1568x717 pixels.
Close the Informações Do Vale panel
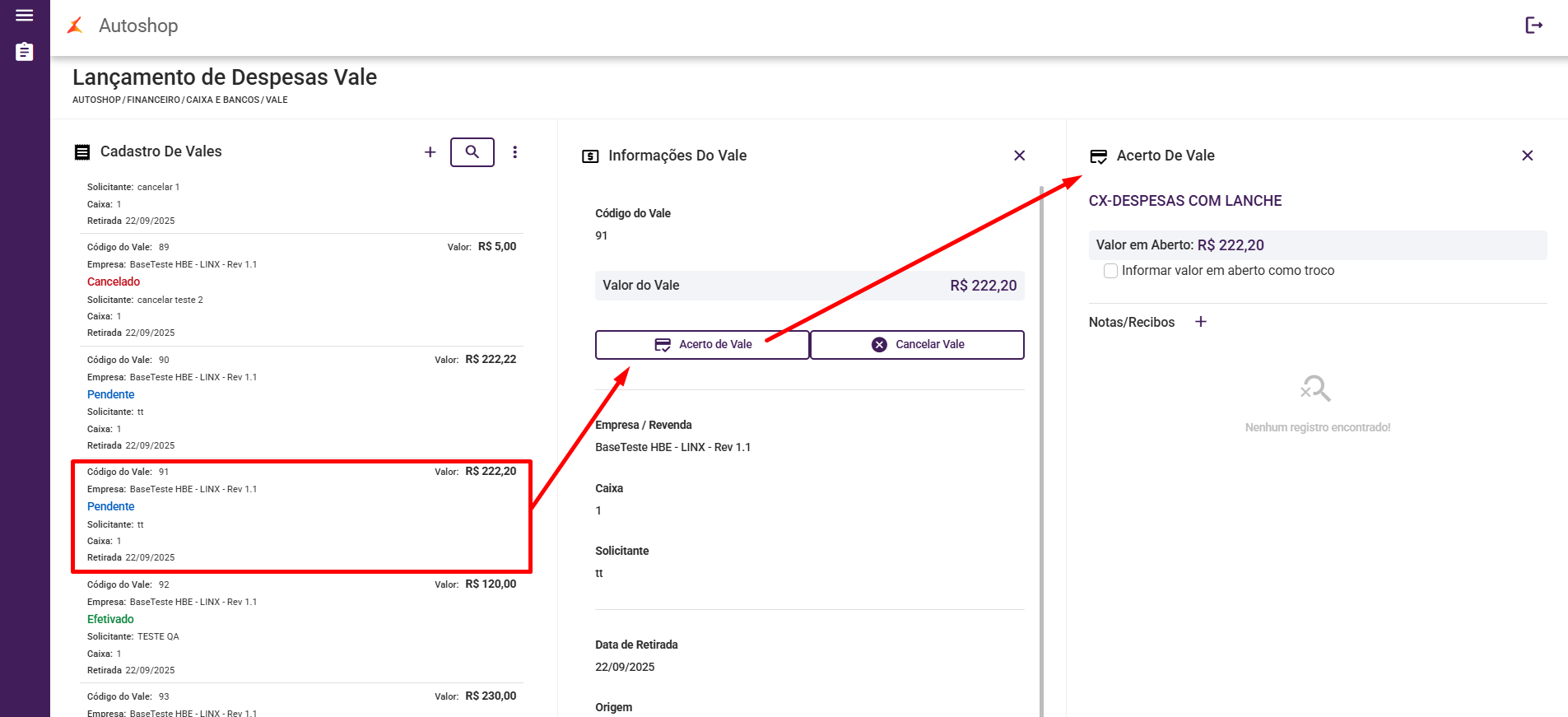click(1019, 156)
